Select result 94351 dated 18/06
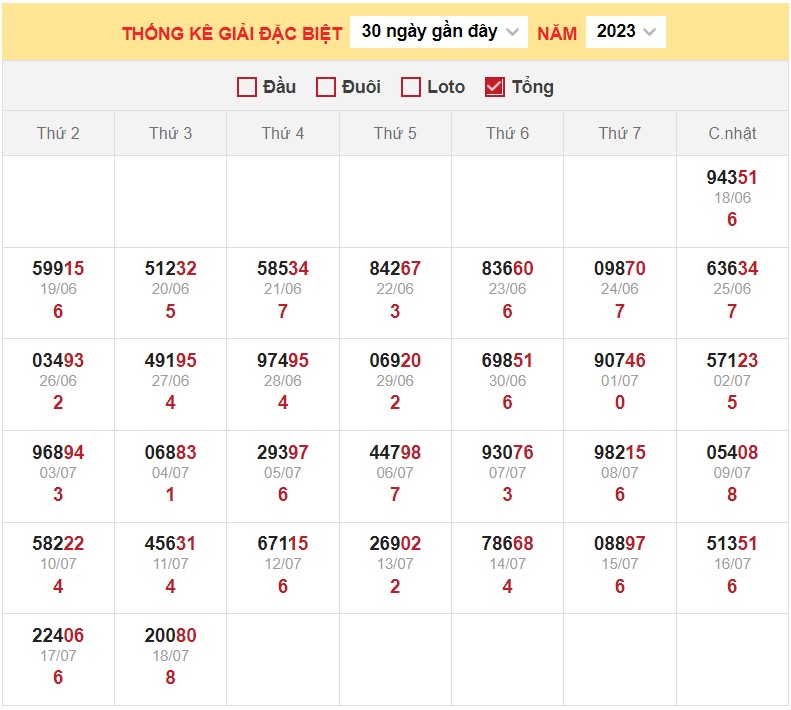 732,178
